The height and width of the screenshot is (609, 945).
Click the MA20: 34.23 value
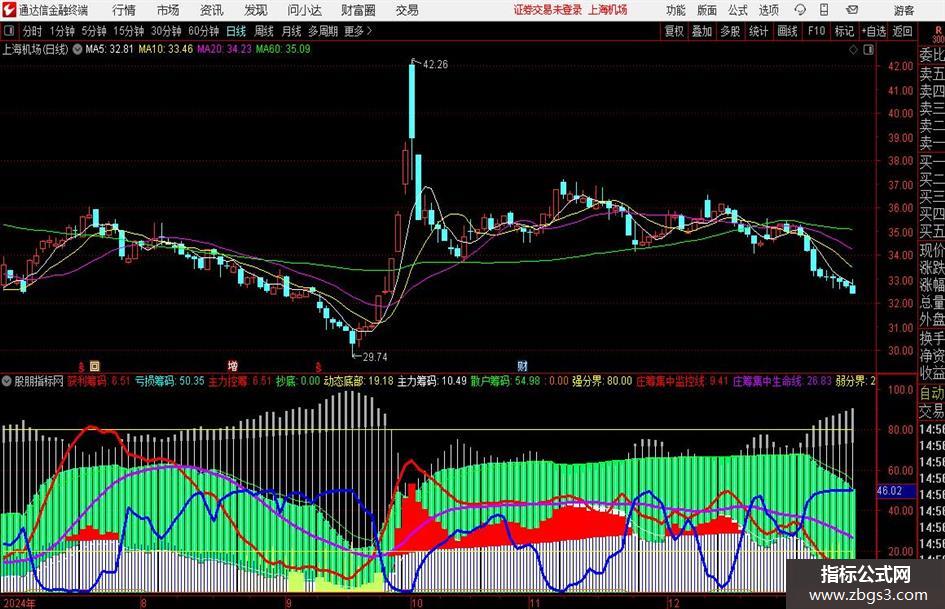[224, 49]
